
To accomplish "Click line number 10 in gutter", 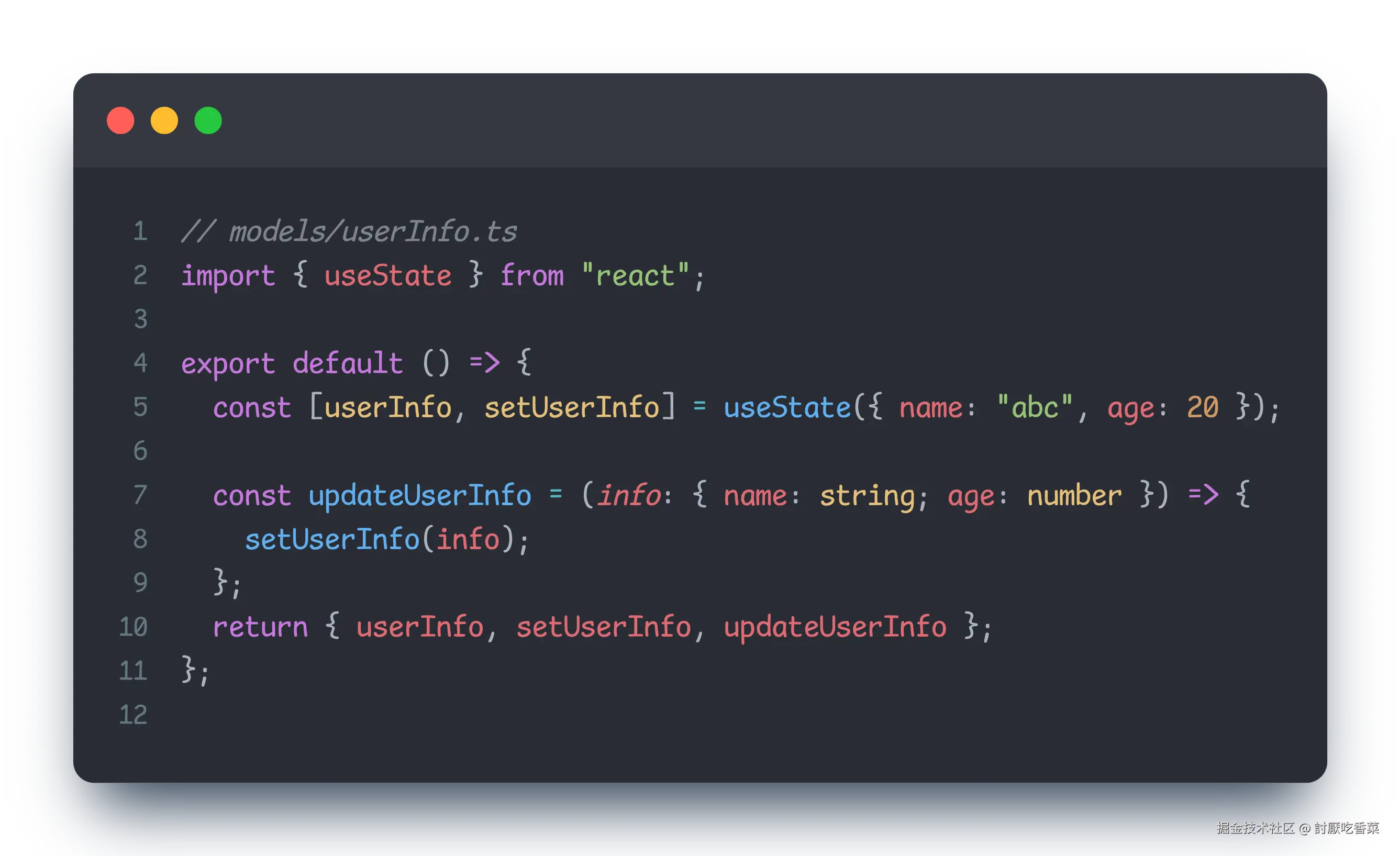I will tap(133, 627).
